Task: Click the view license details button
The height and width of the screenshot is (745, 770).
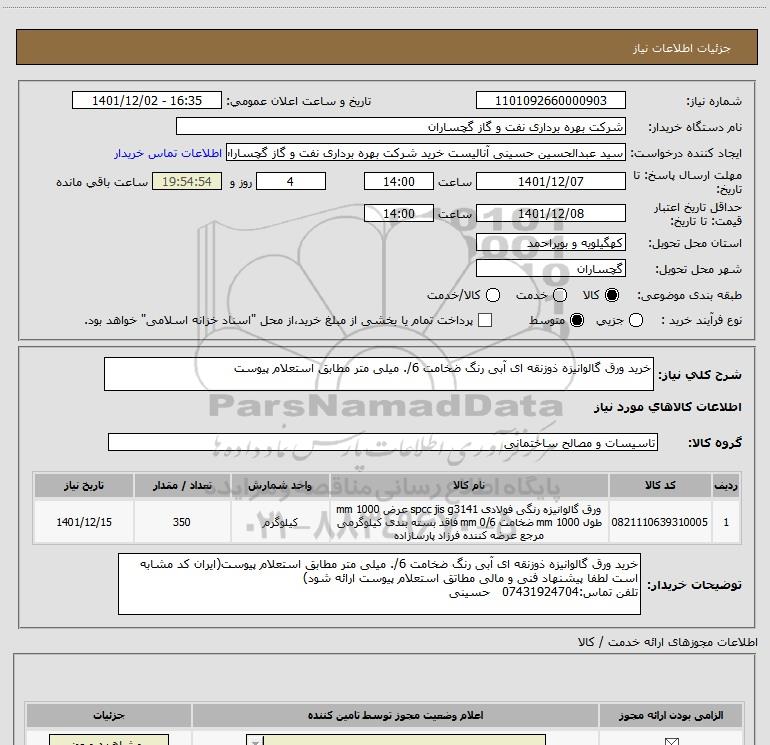Action: (x=109, y=741)
